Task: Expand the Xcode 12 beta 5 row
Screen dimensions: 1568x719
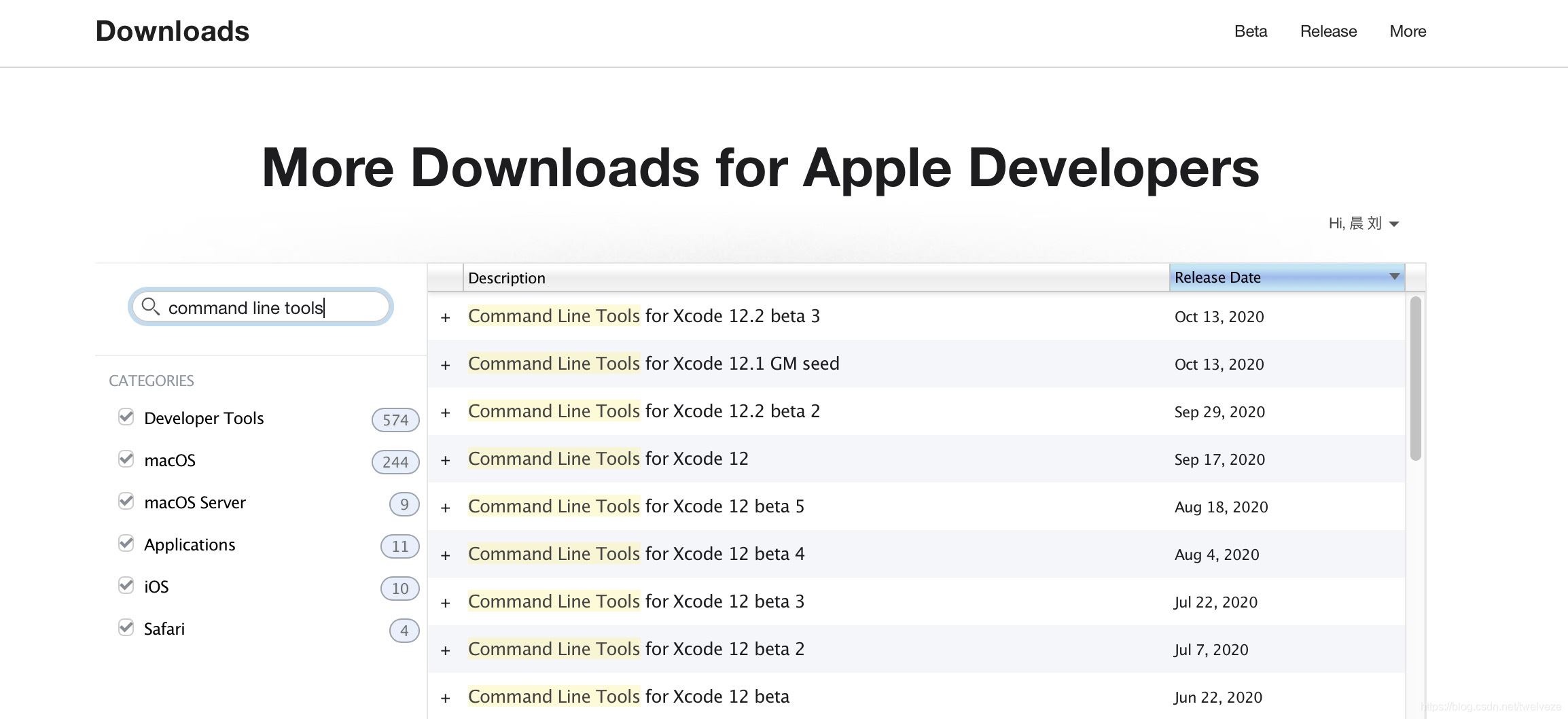Action: 446,508
